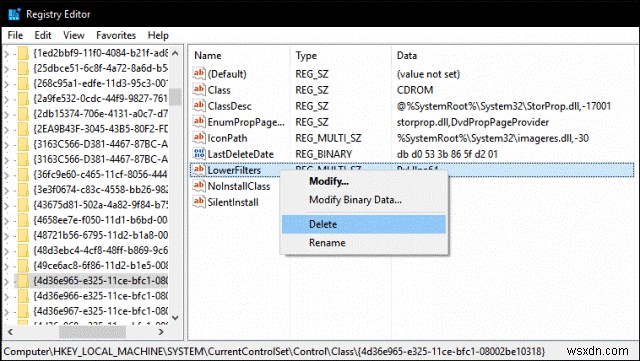
Task: Click the ClassDesc value's string icon
Action: tap(199, 106)
